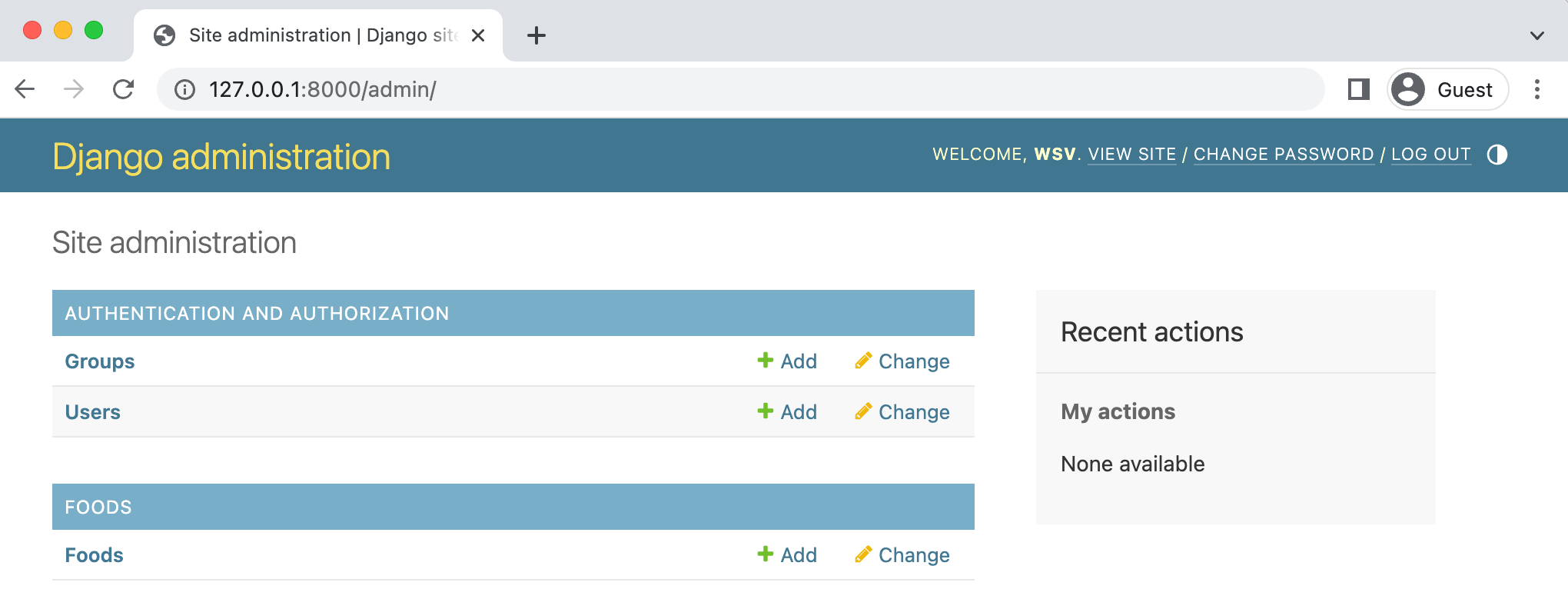The image size is (1568, 609).
Task: Click Change next to Users
Action: click(x=902, y=412)
